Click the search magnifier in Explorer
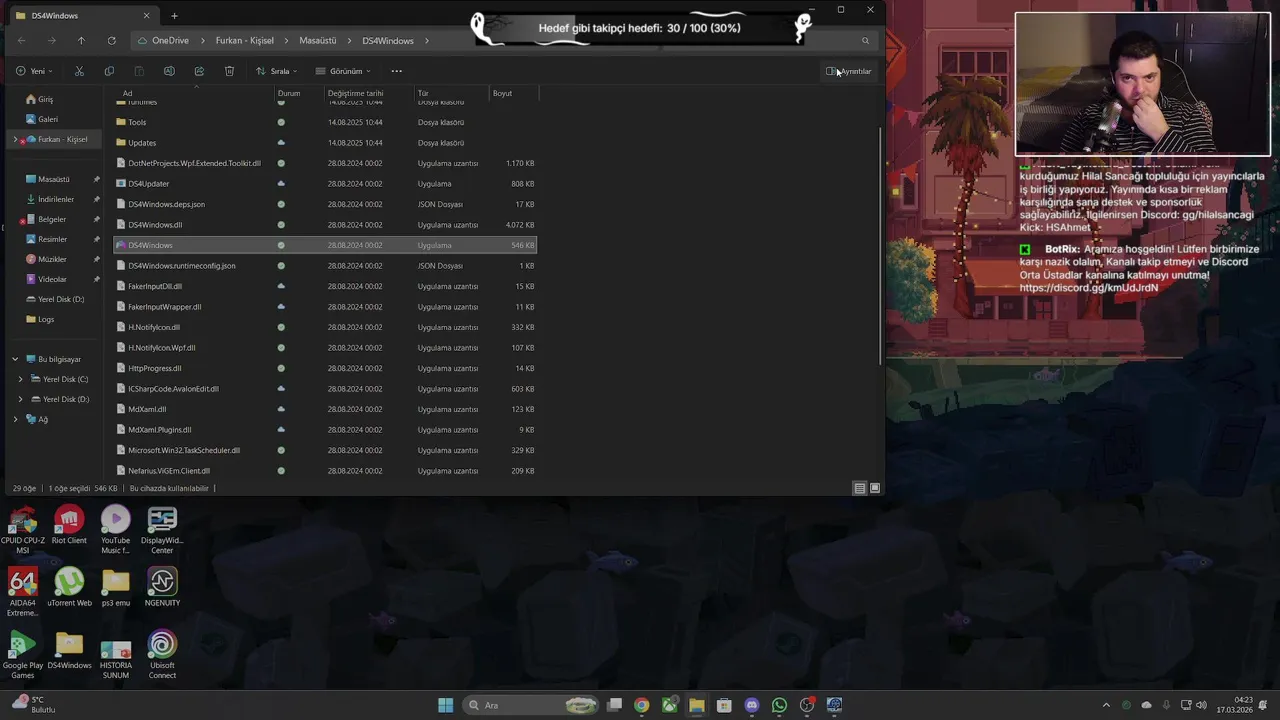 coord(865,40)
